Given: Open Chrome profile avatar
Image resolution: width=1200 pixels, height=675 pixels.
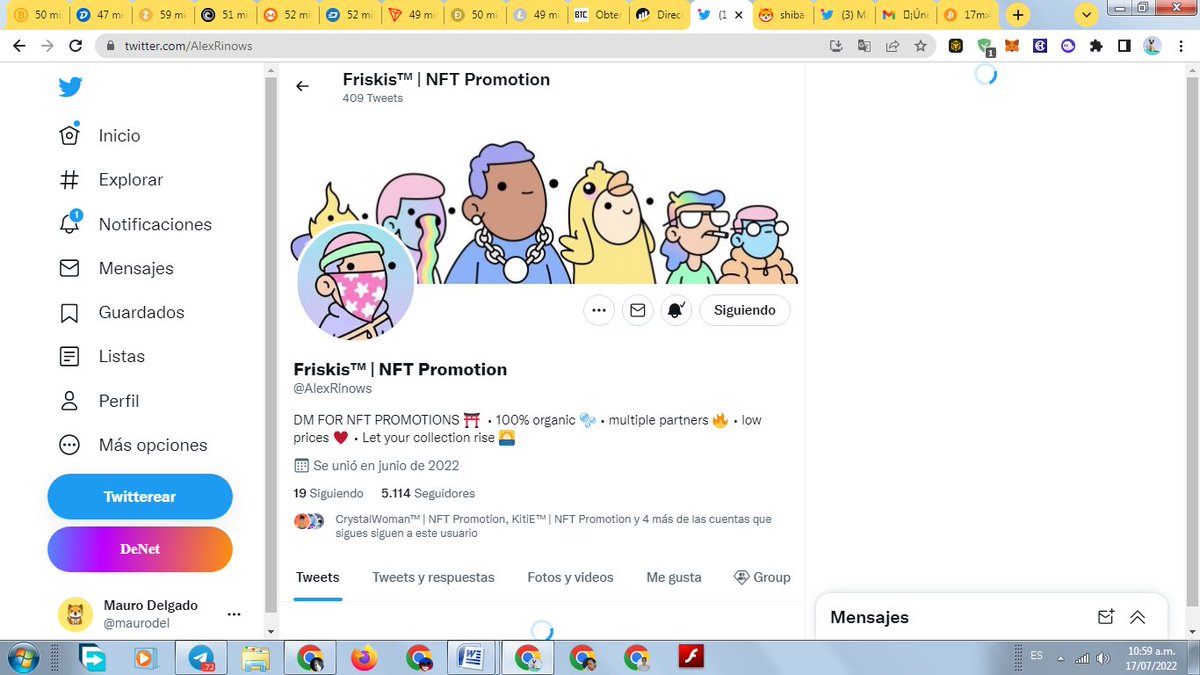Looking at the screenshot, I should [x=1153, y=46].
